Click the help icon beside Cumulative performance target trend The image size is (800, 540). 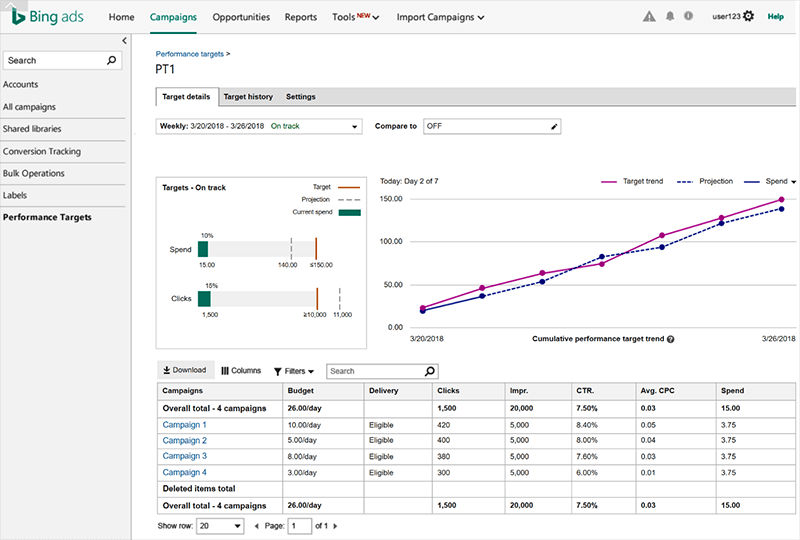(x=670, y=339)
